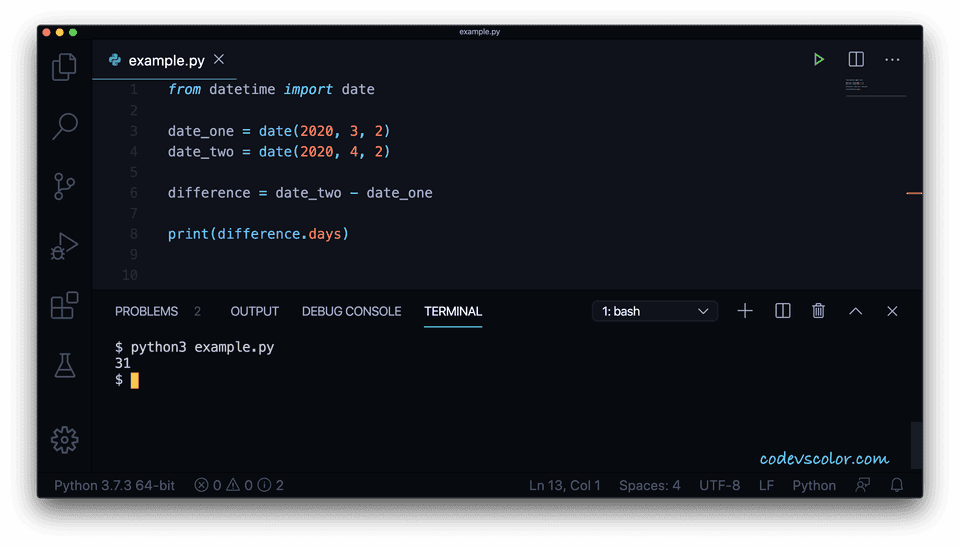Open the Search view icon
The image size is (960, 547).
64,126
